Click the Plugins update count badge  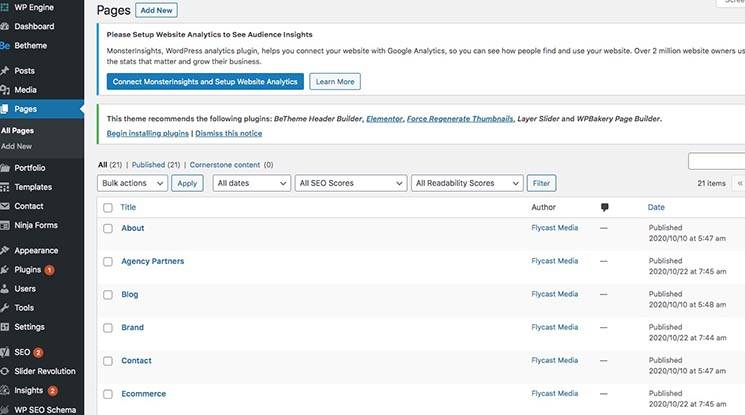(x=49, y=270)
